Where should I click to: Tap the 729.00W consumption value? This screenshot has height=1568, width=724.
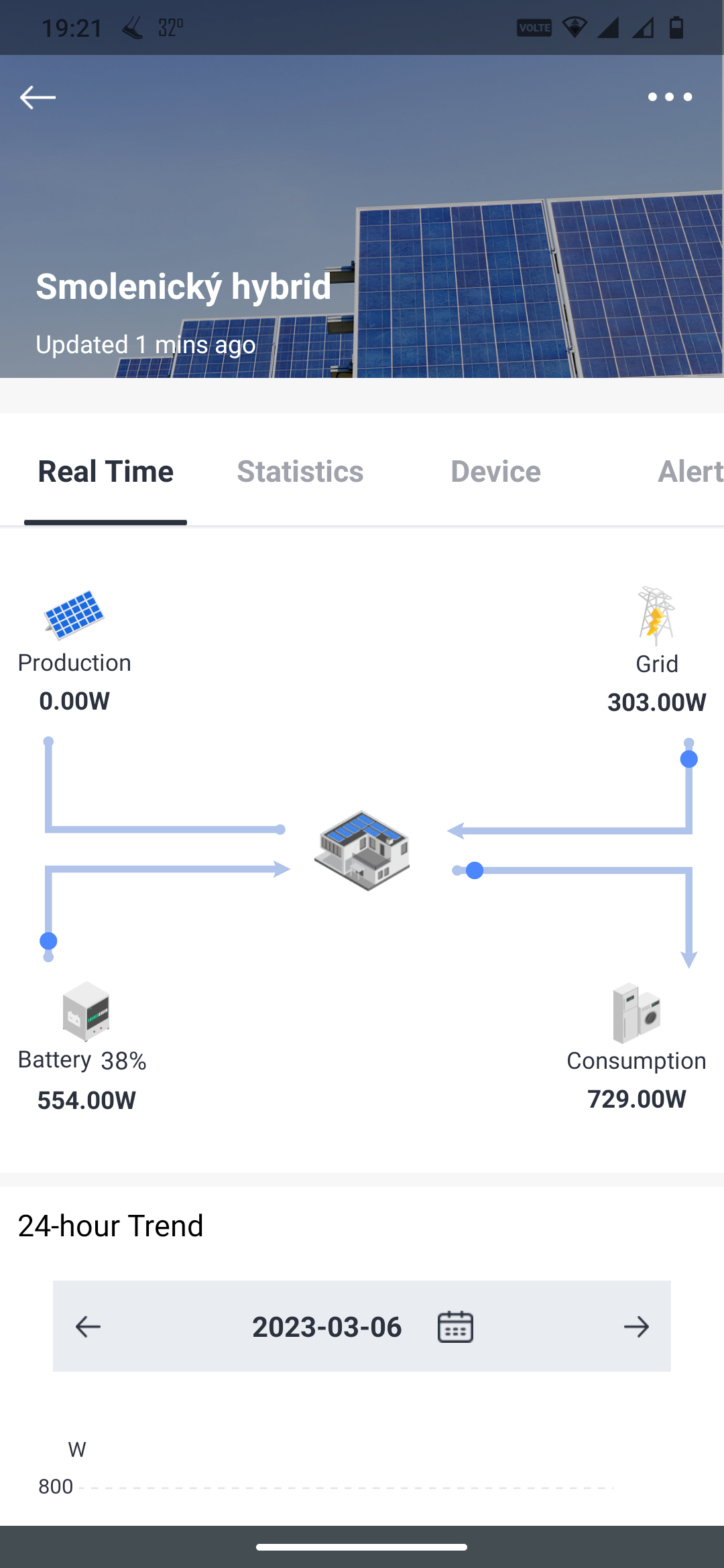pyautogui.click(x=637, y=1099)
